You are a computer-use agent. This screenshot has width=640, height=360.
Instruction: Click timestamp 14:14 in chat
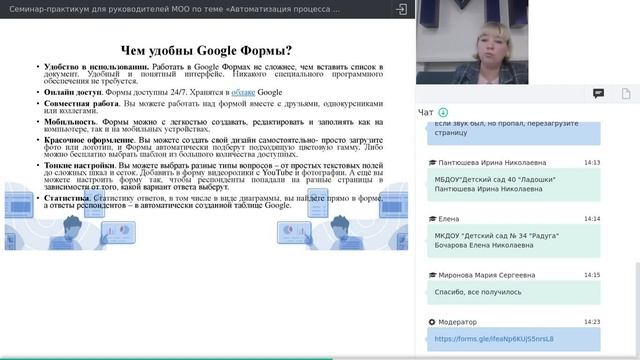click(592, 219)
